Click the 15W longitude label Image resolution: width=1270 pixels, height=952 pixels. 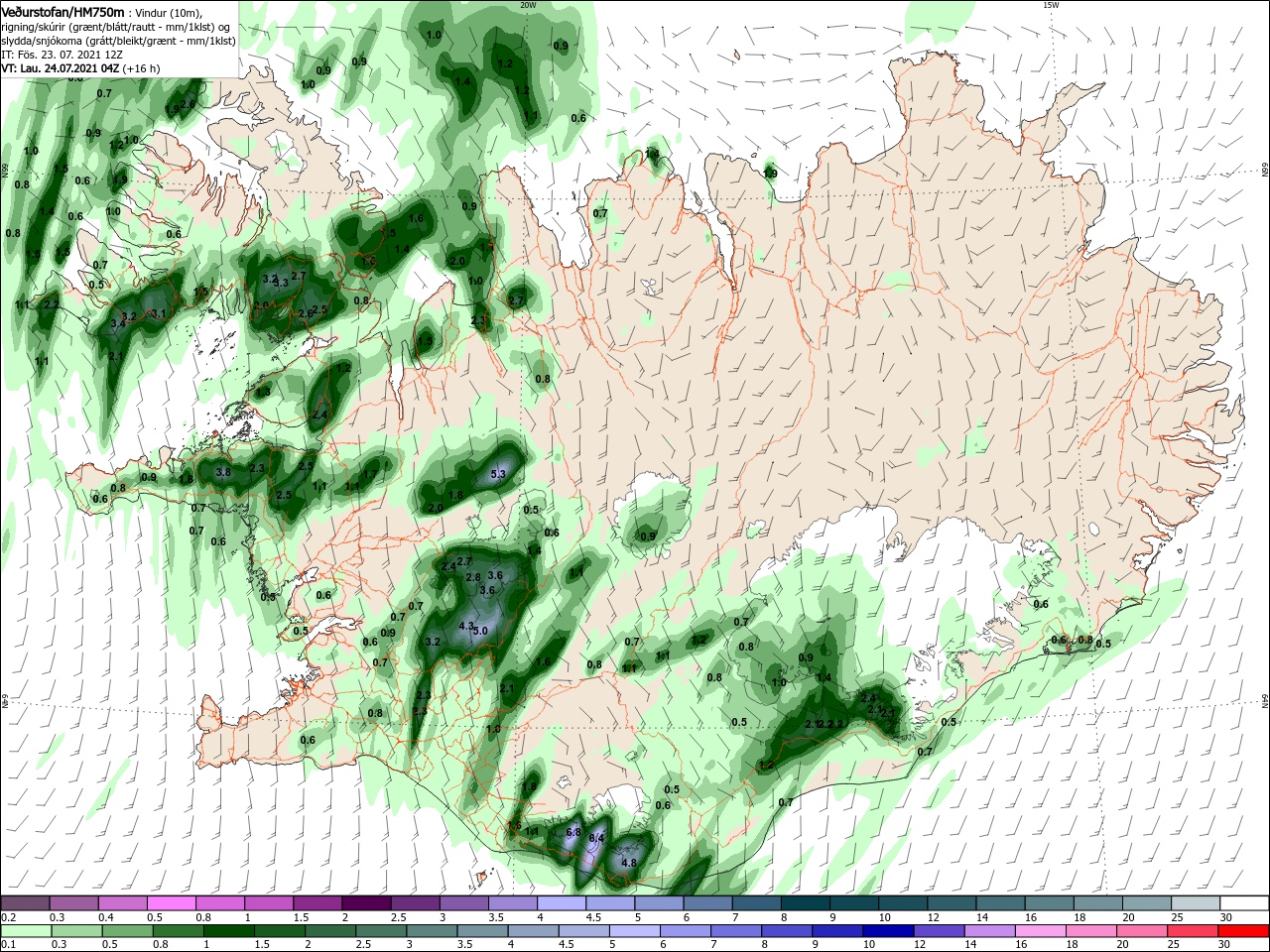click(x=1051, y=5)
